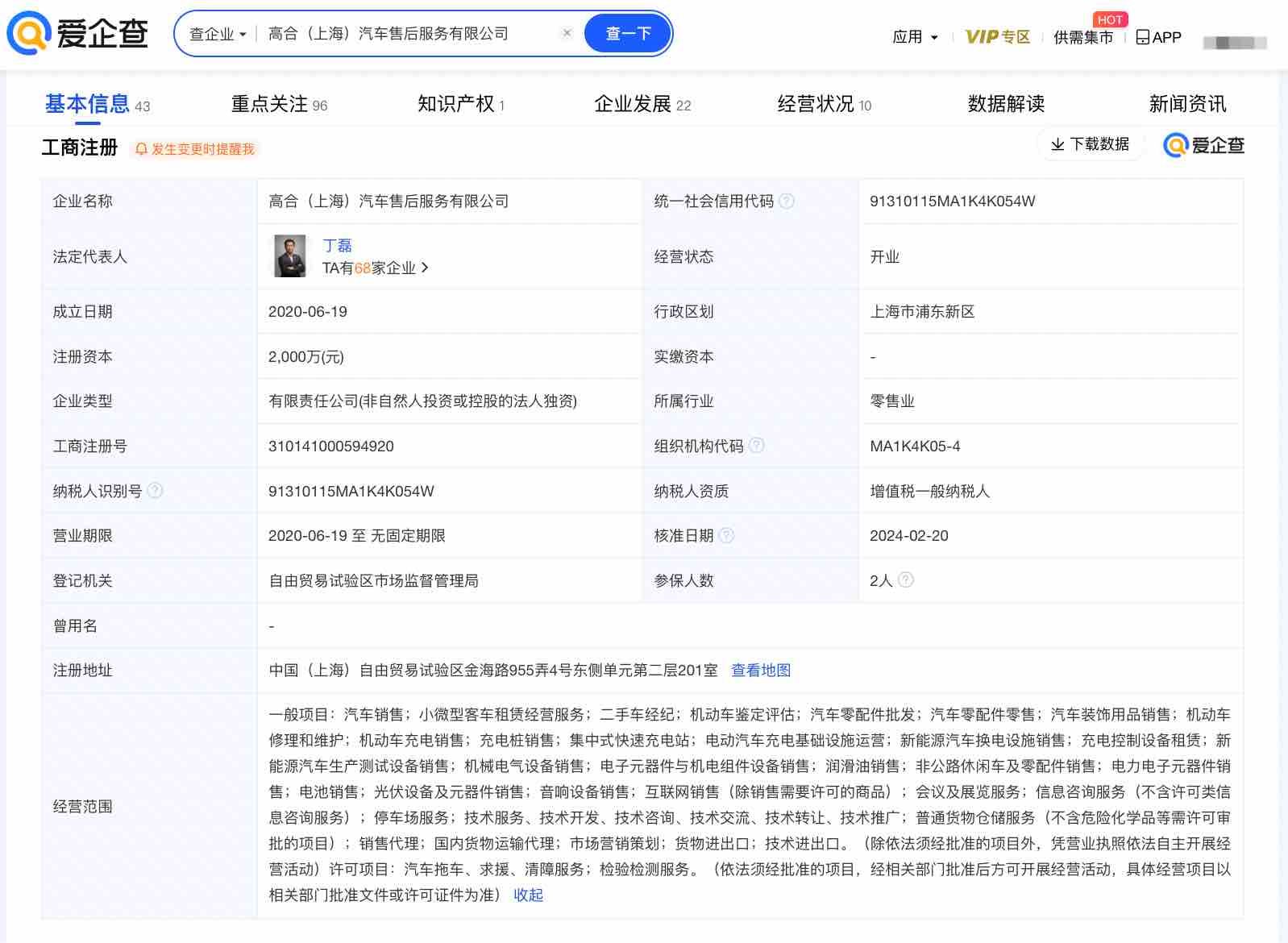
Task: Select the credit code 91310115MA1K4K054W beside 统一社会信用代码
Action: (x=953, y=201)
